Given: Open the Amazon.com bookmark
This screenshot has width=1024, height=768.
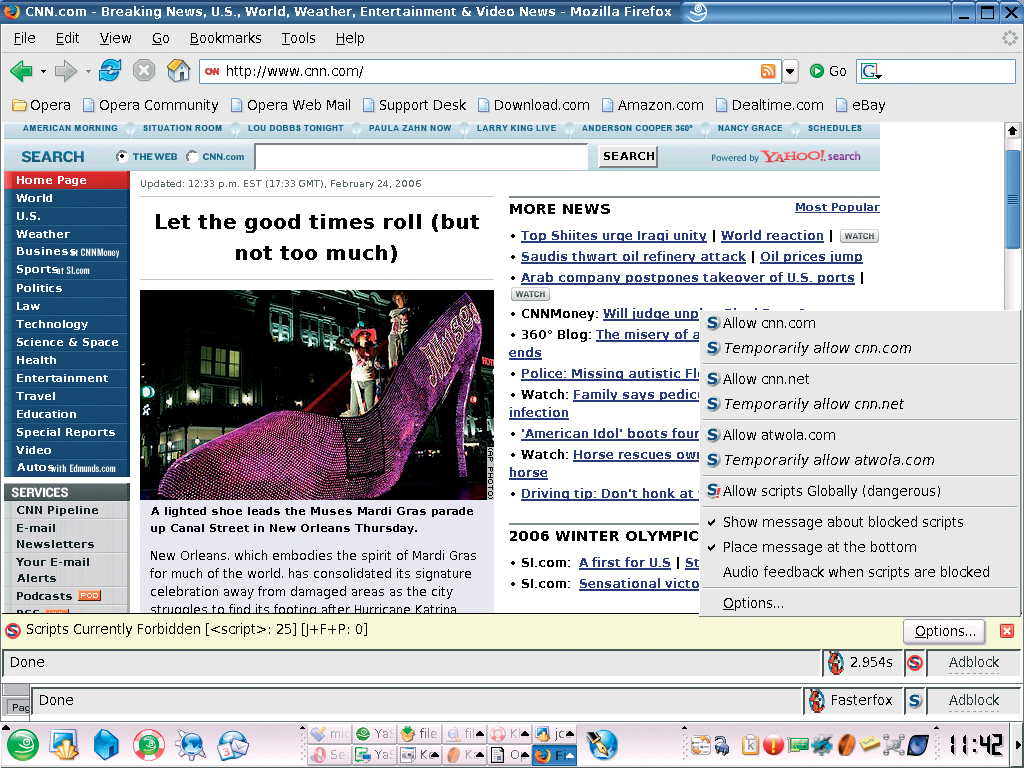Looking at the screenshot, I should [x=652, y=105].
